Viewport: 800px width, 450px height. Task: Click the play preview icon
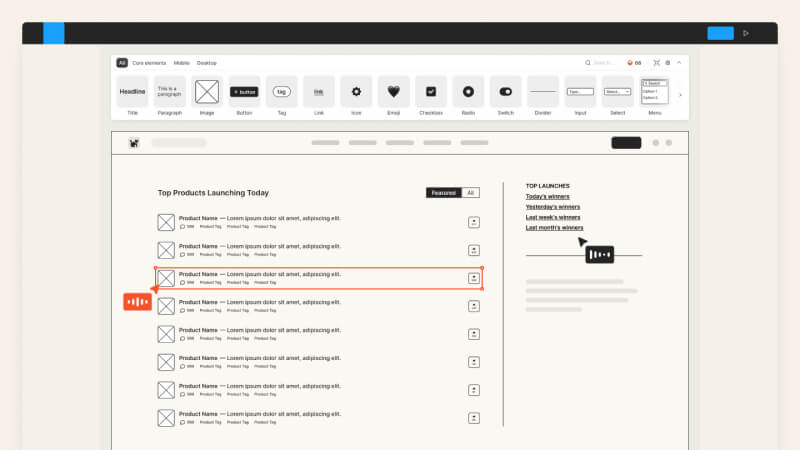coord(745,33)
